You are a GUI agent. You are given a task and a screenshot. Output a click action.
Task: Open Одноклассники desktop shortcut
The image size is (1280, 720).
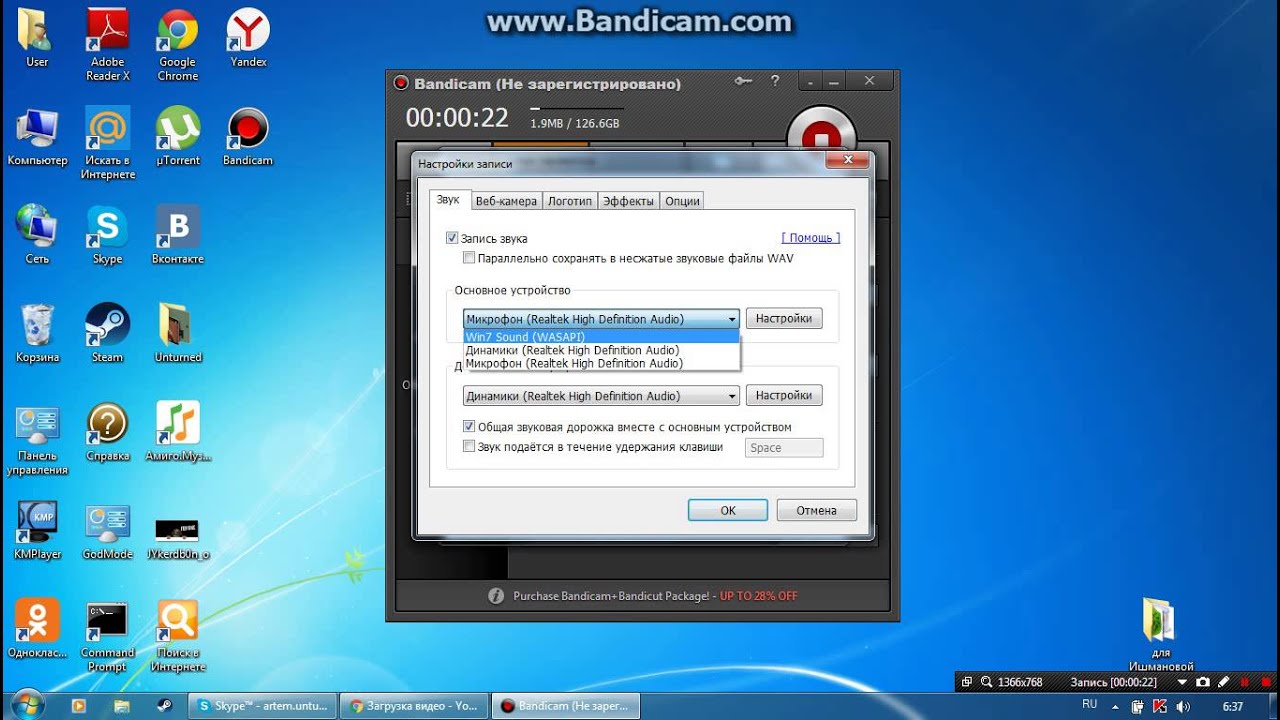click(x=37, y=629)
